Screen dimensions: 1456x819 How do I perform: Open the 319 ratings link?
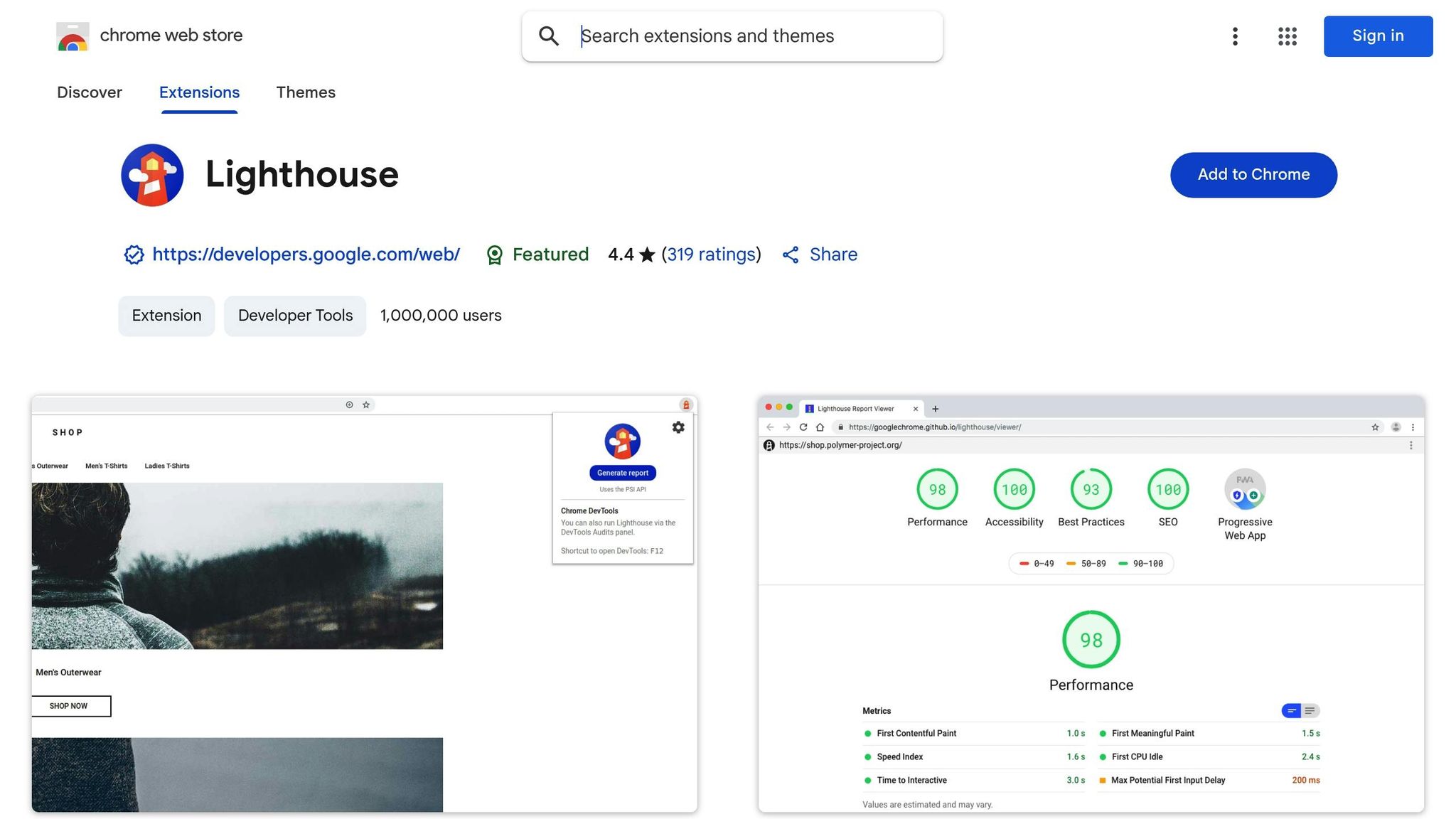point(711,255)
